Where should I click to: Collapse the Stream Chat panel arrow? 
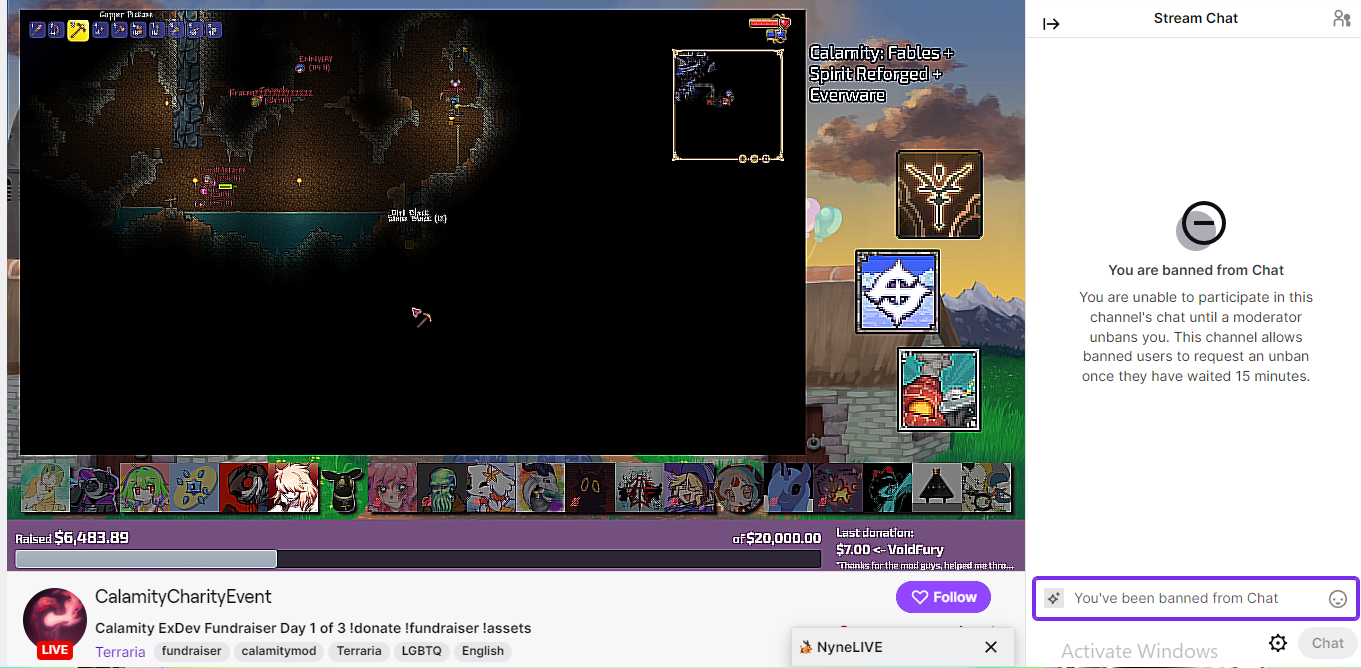coord(1051,24)
